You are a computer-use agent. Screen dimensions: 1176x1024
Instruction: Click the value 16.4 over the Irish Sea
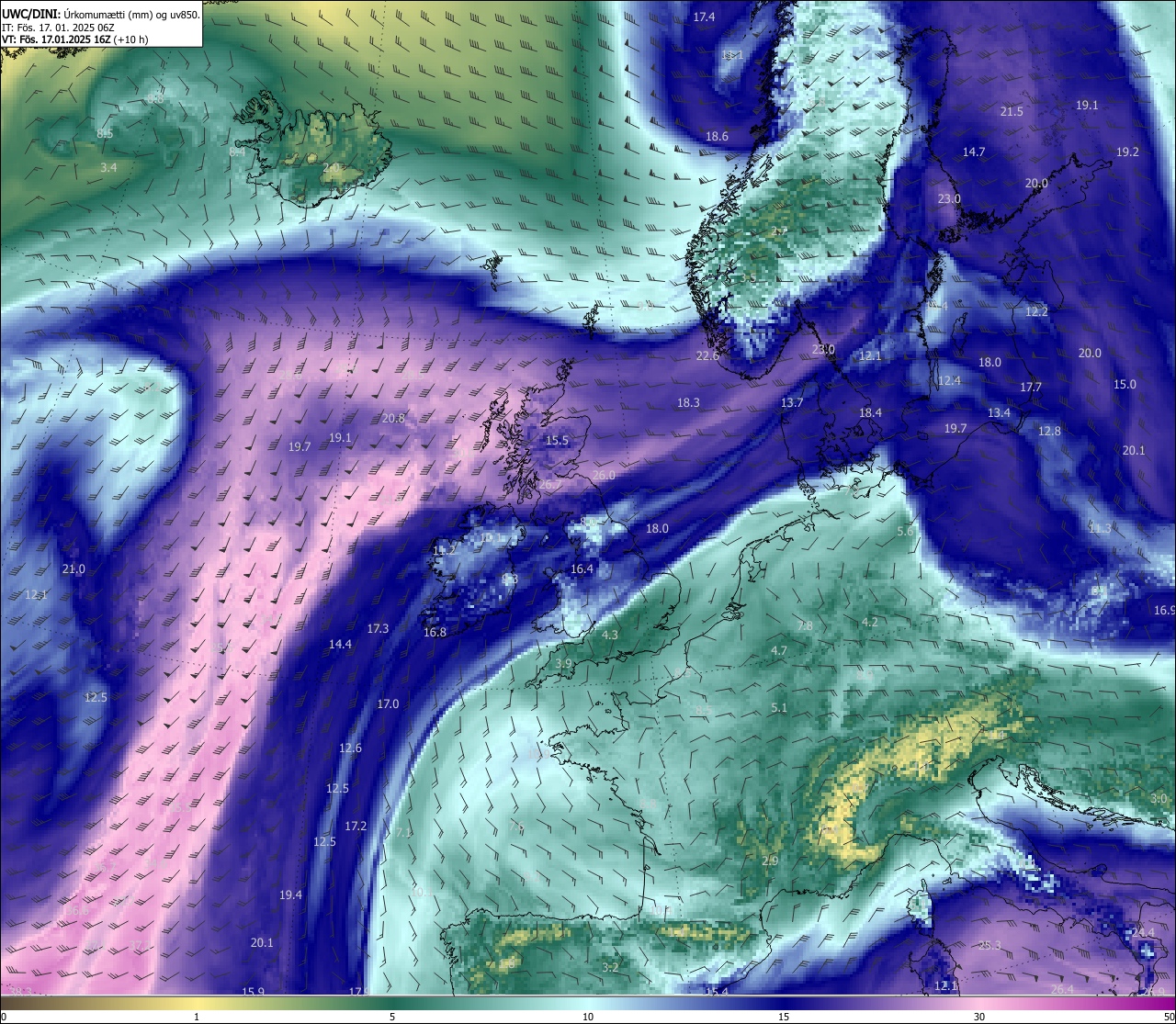click(x=582, y=568)
